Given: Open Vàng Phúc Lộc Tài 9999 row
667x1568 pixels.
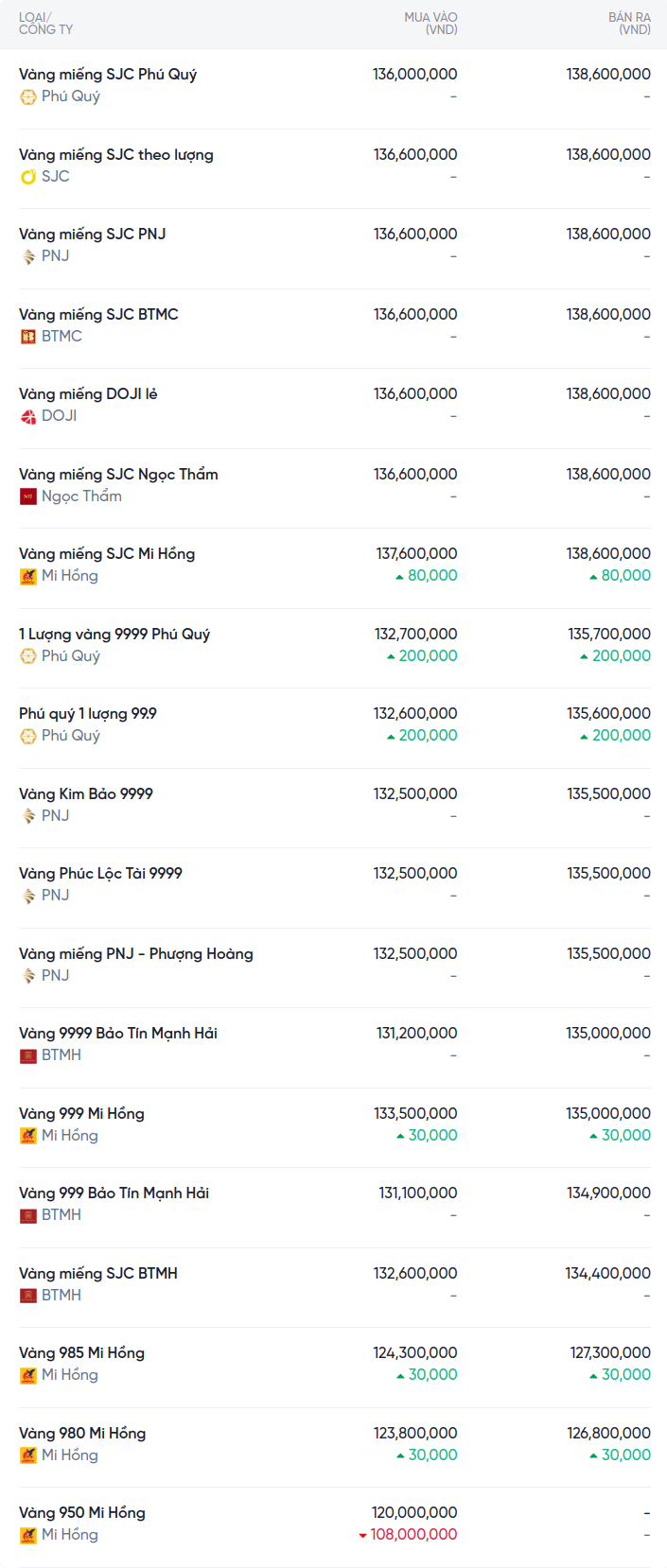Looking at the screenshot, I should (100, 874).
